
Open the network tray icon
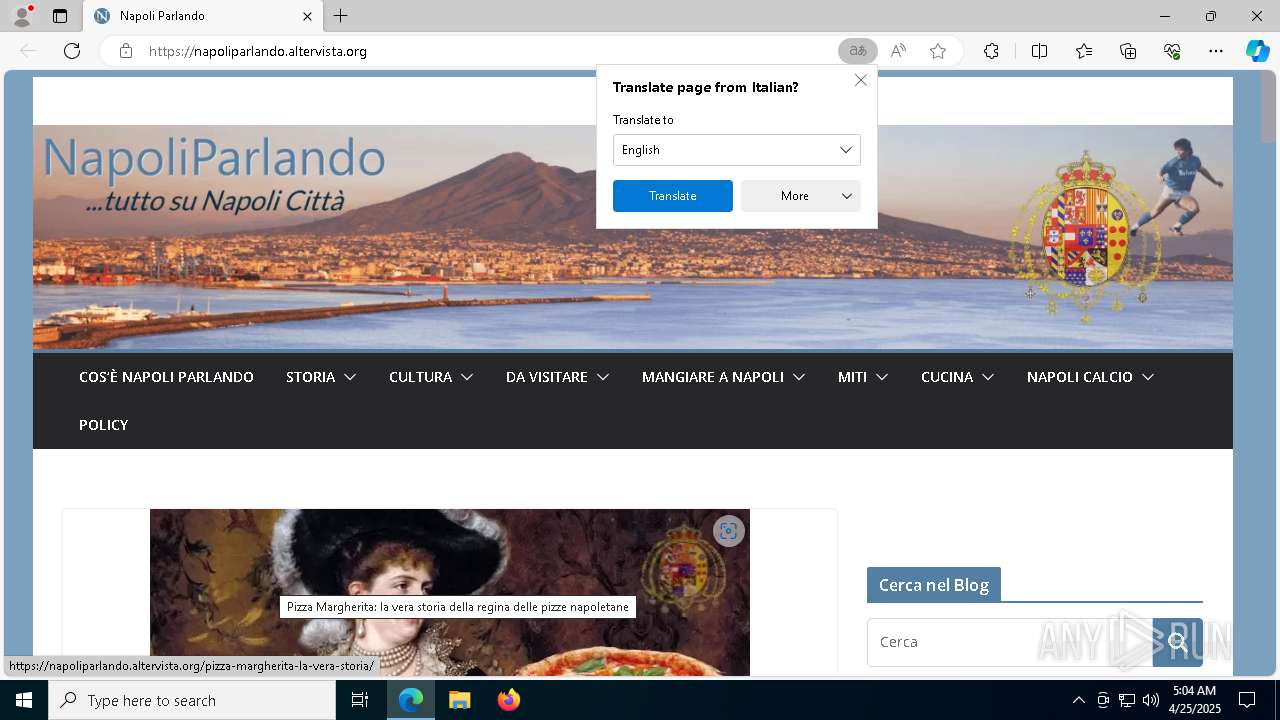1127,700
